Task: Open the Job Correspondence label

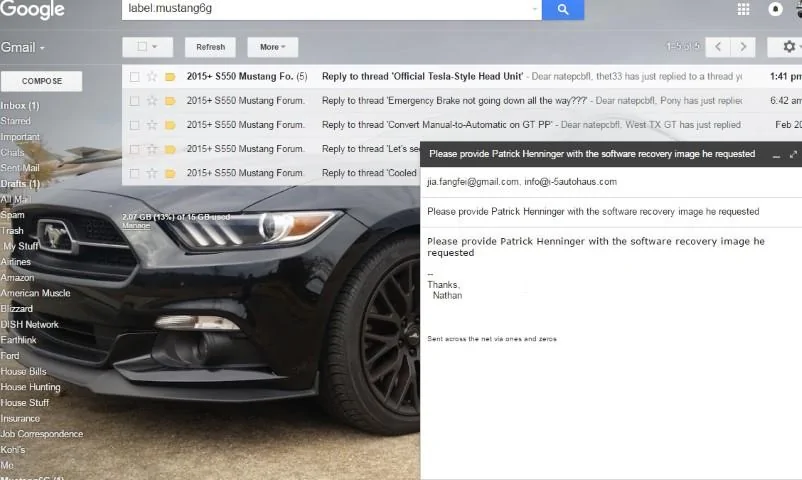Action: [41, 434]
